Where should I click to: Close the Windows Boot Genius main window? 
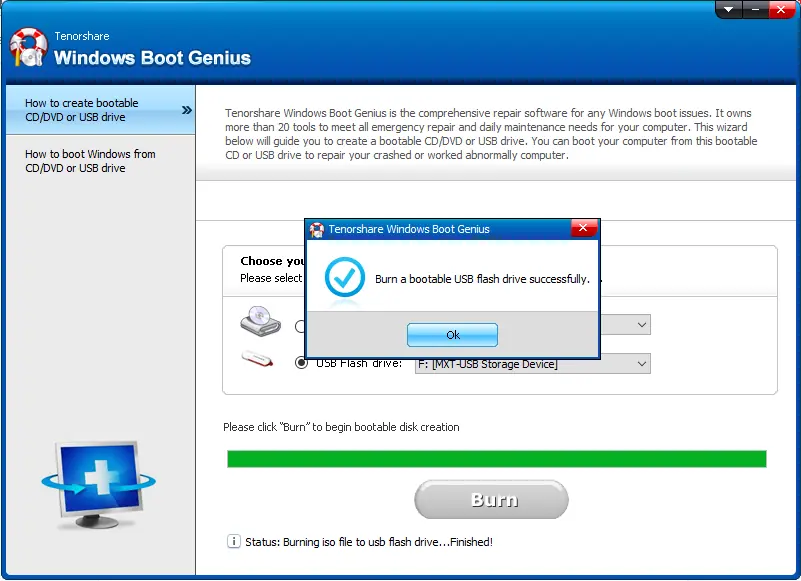(782, 9)
